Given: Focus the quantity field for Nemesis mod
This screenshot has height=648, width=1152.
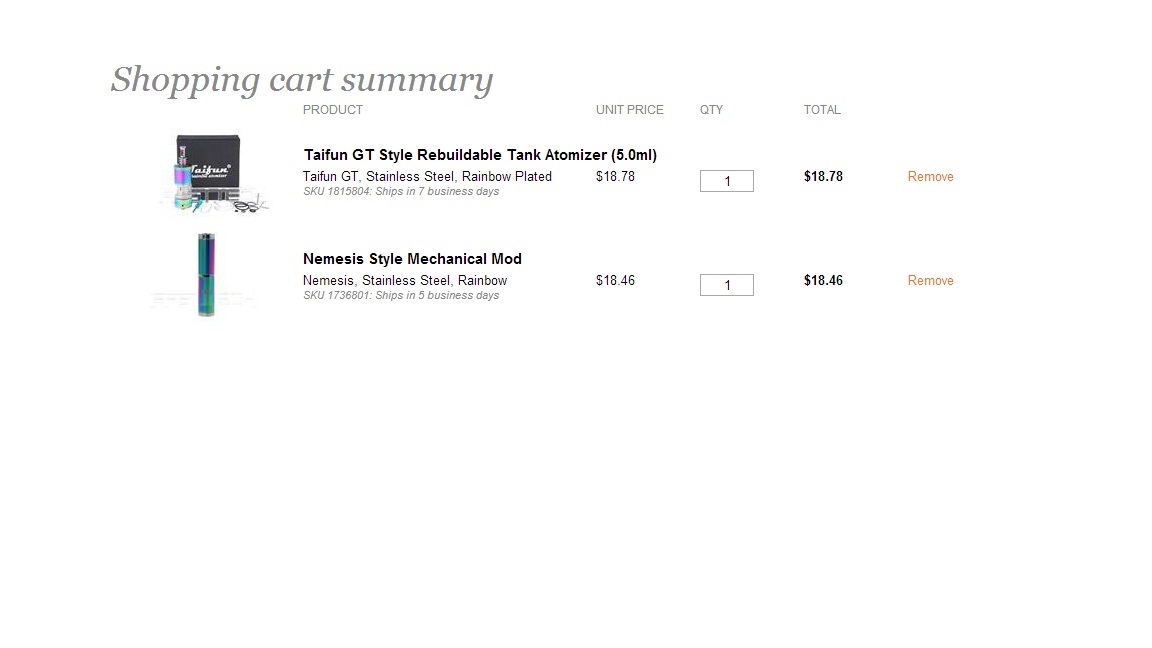Looking at the screenshot, I should point(727,285).
